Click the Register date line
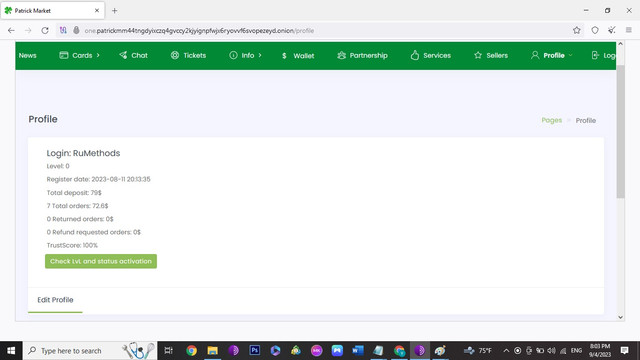640x360 pixels. 98,179
